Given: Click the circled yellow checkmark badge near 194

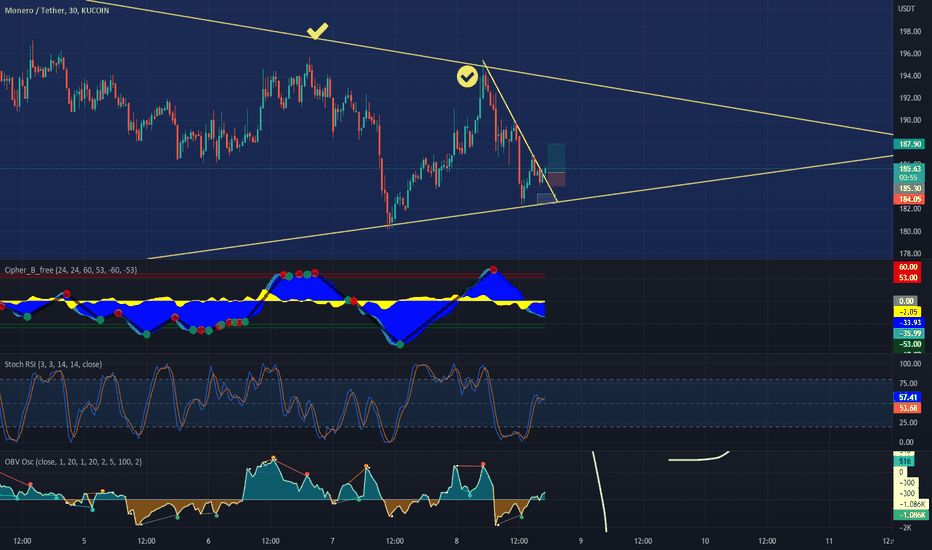Looking at the screenshot, I should (467, 76).
